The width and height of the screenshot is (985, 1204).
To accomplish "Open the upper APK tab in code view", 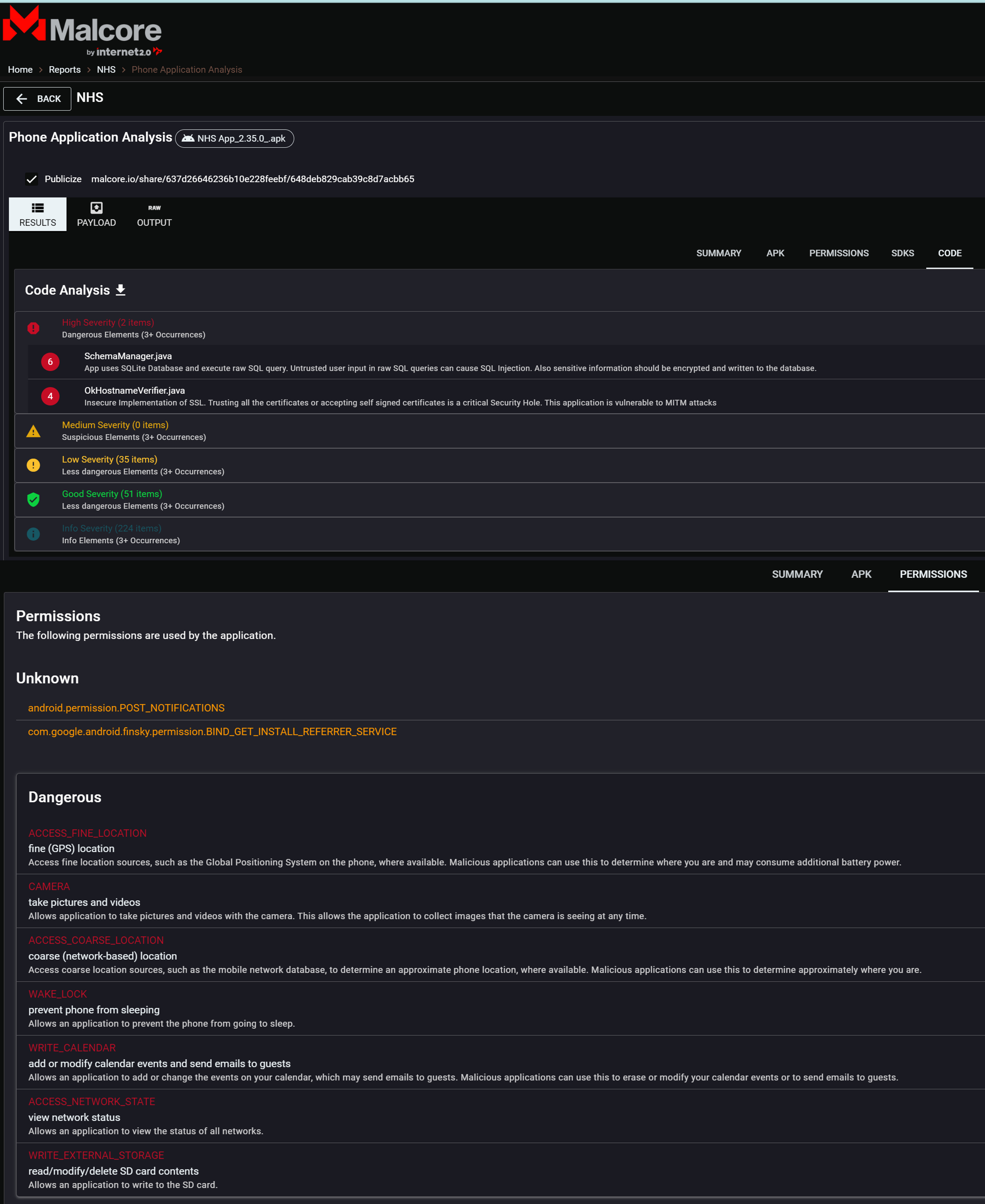I will click(775, 253).
